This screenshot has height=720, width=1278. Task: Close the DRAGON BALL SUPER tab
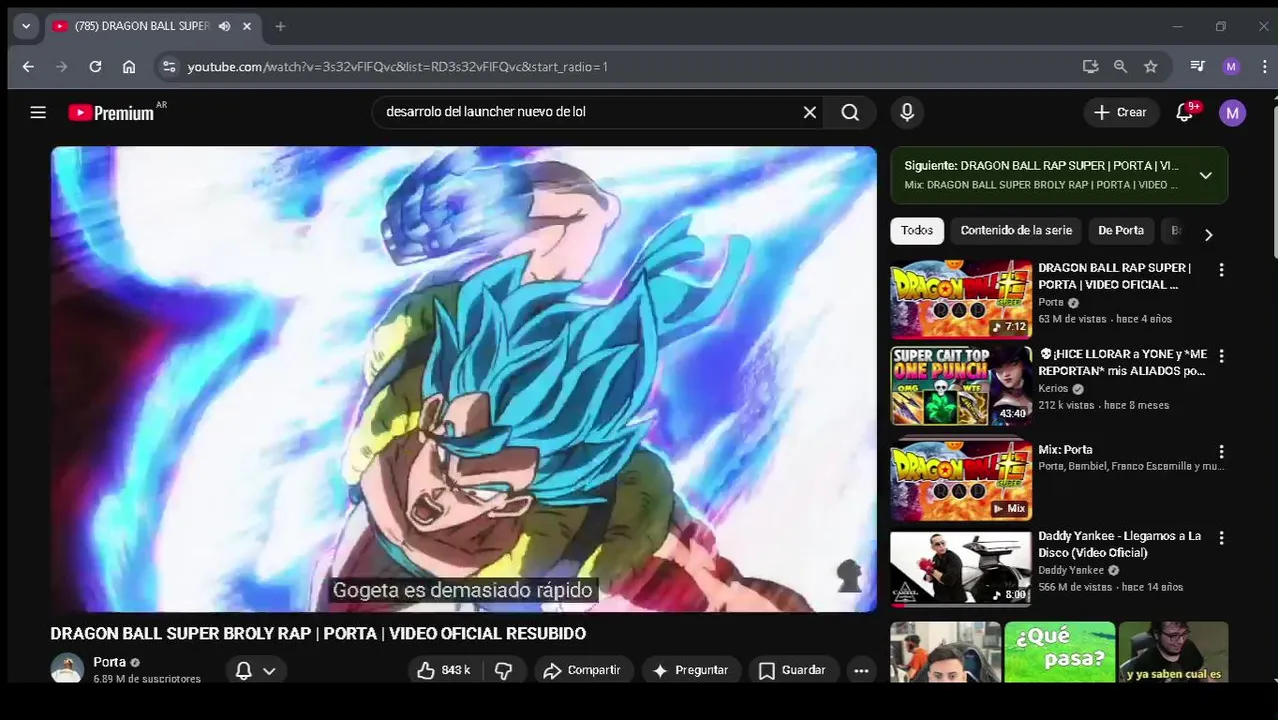click(247, 26)
